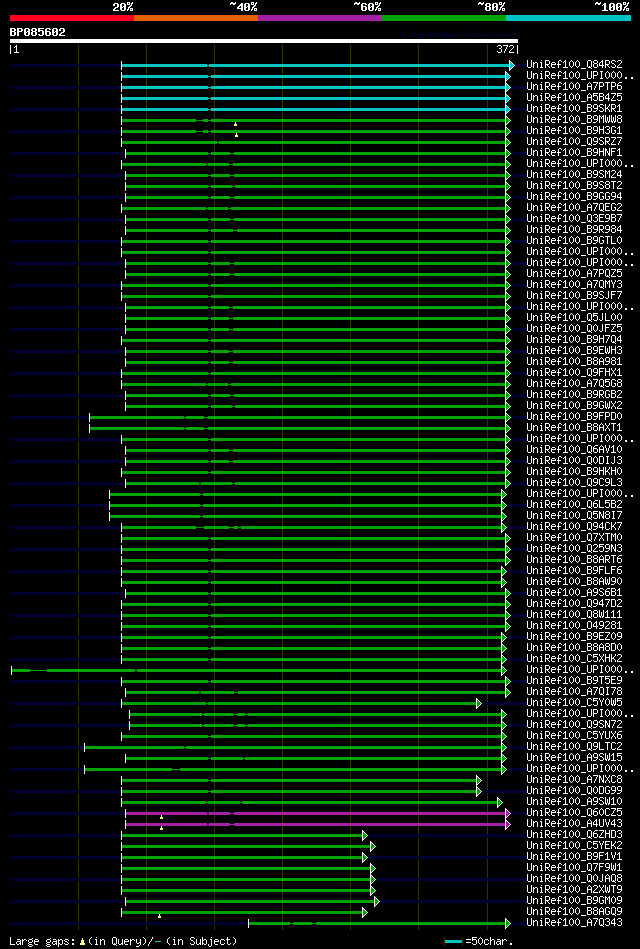The height and width of the screenshot is (949, 640).
Task: Click the UniRef100_B8ART6 label
Action: pyautogui.click(x=574, y=560)
